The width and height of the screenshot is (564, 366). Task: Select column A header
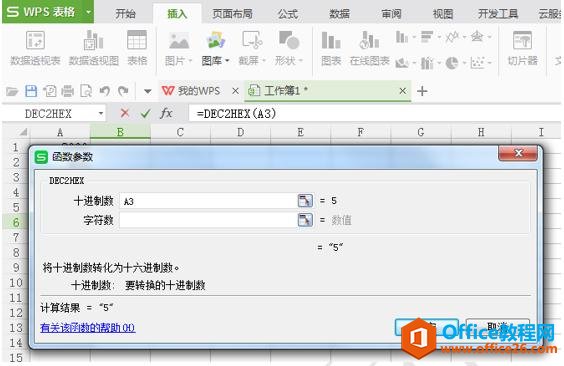pyautogui.click(x=60, y=132)
